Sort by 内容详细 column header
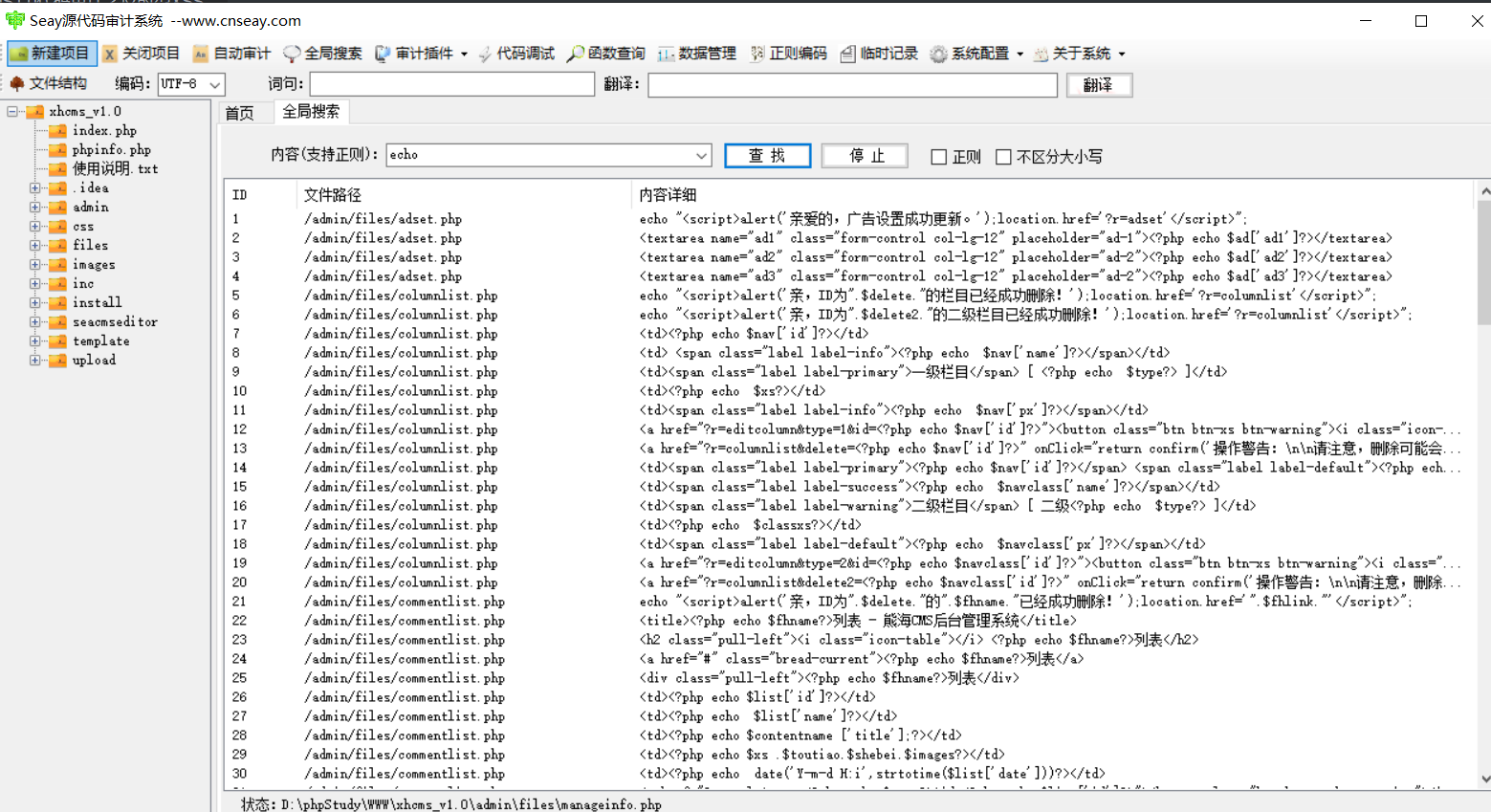 pyautogui.click(x=1052, y=195)
